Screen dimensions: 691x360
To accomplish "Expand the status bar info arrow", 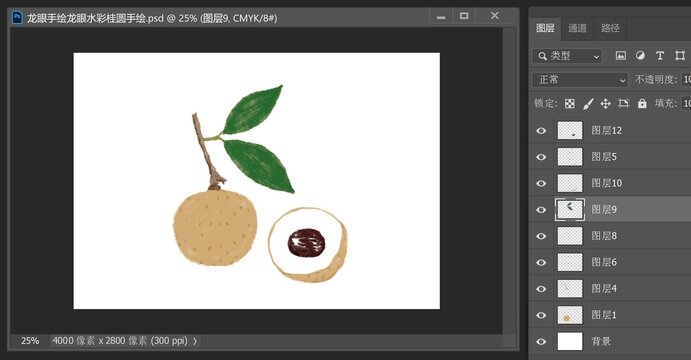I will coord(195,341).
